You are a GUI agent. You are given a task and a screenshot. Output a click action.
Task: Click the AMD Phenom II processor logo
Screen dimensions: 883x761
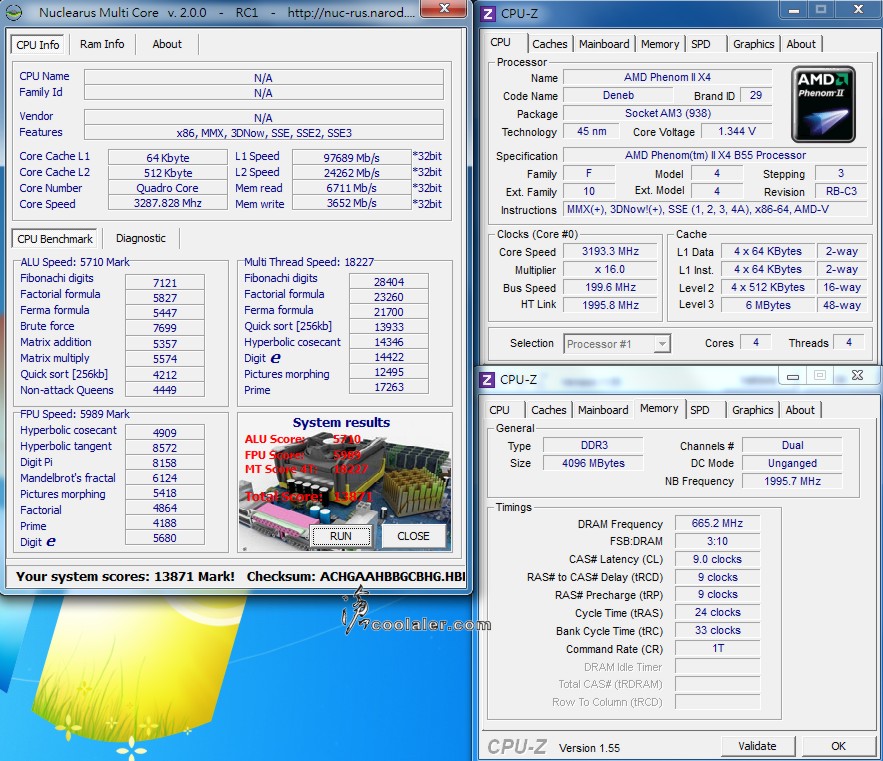823,104
